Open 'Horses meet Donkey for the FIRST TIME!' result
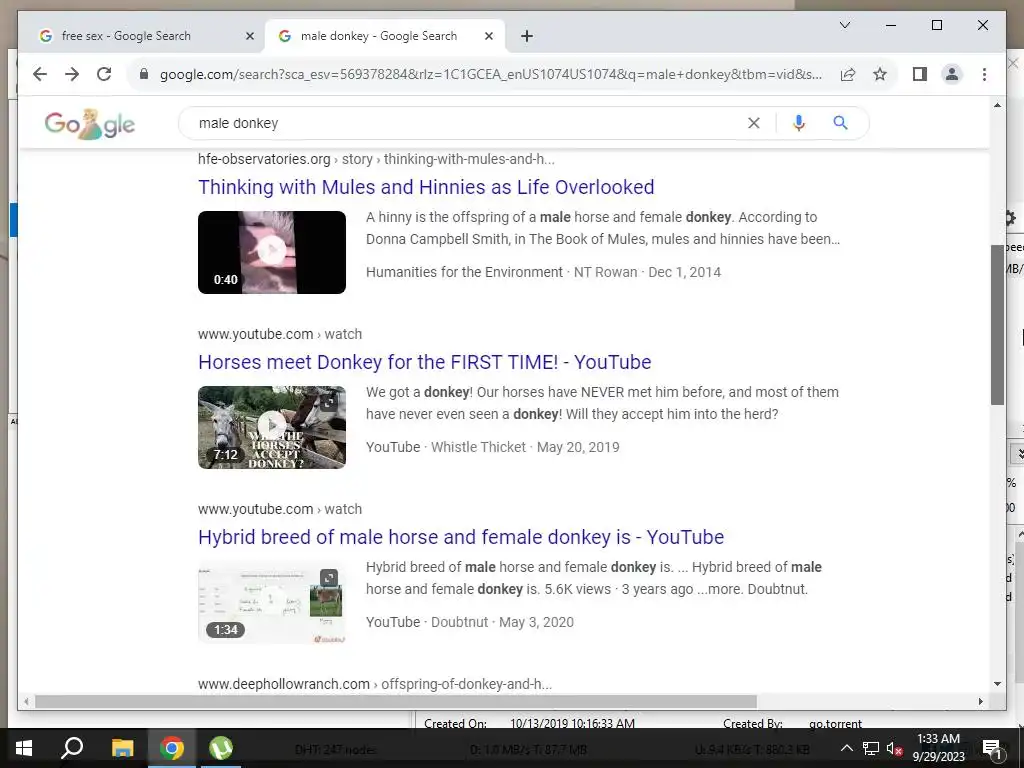1024x768 pixels. [424, 362]
